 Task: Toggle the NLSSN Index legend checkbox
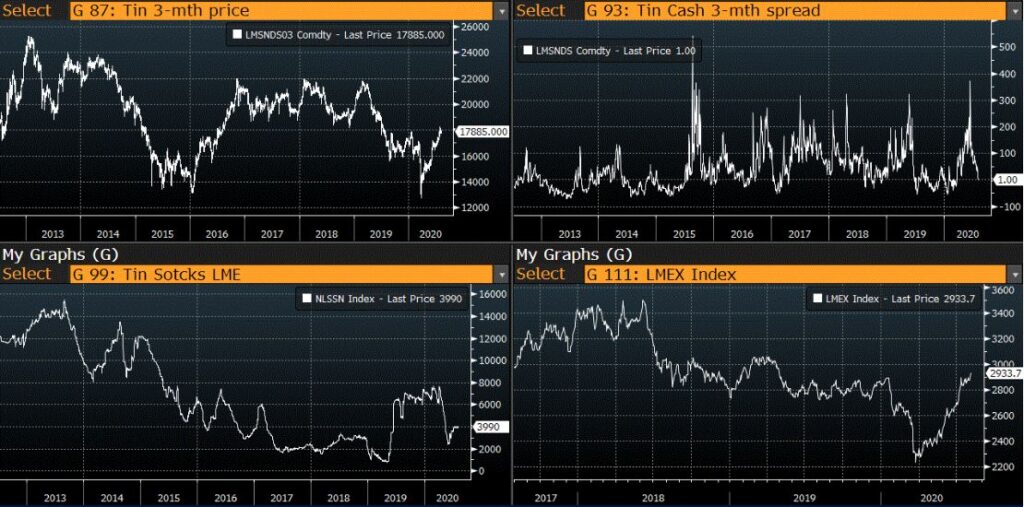pos(307,298)
